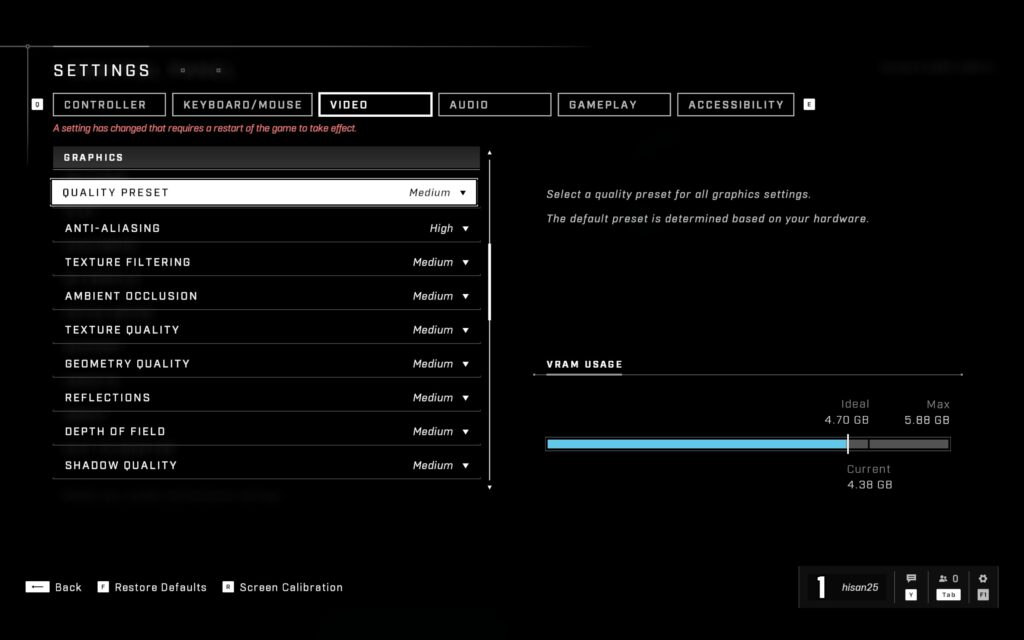
Task: Change the Texture Filtering setting
Action: tap(266, 262)
